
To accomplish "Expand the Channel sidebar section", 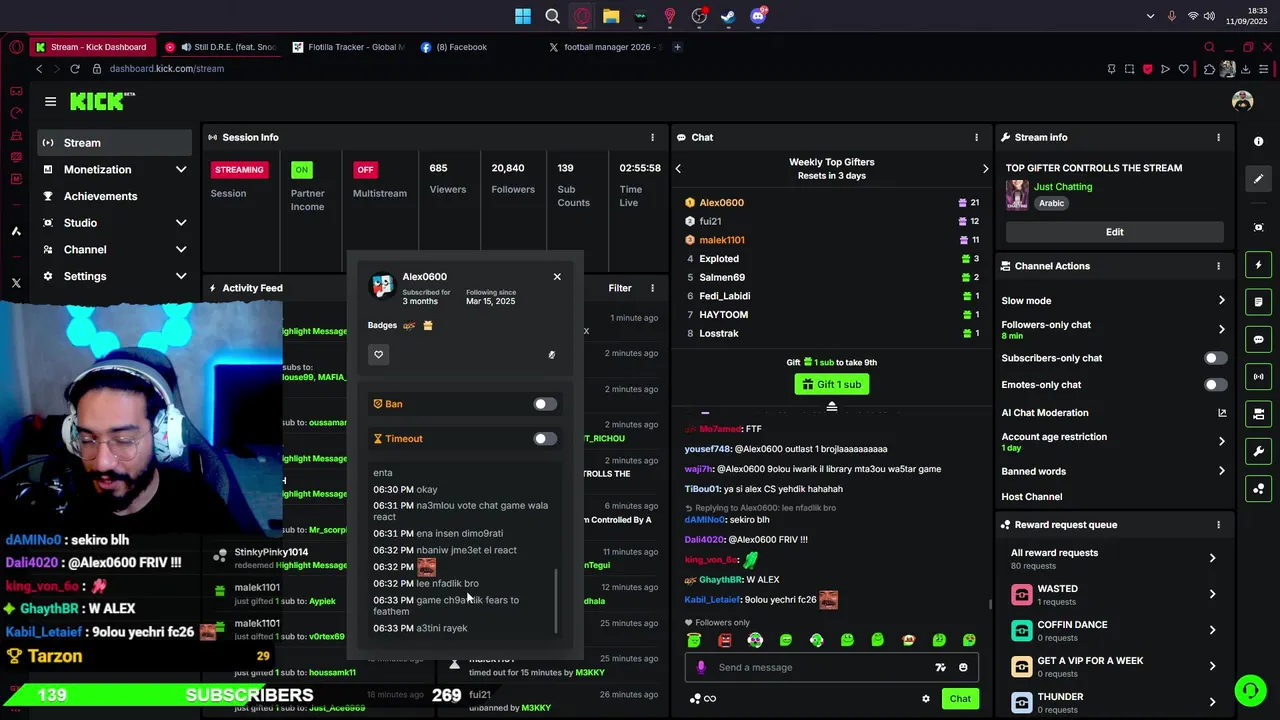I will [x=181, y=250].
